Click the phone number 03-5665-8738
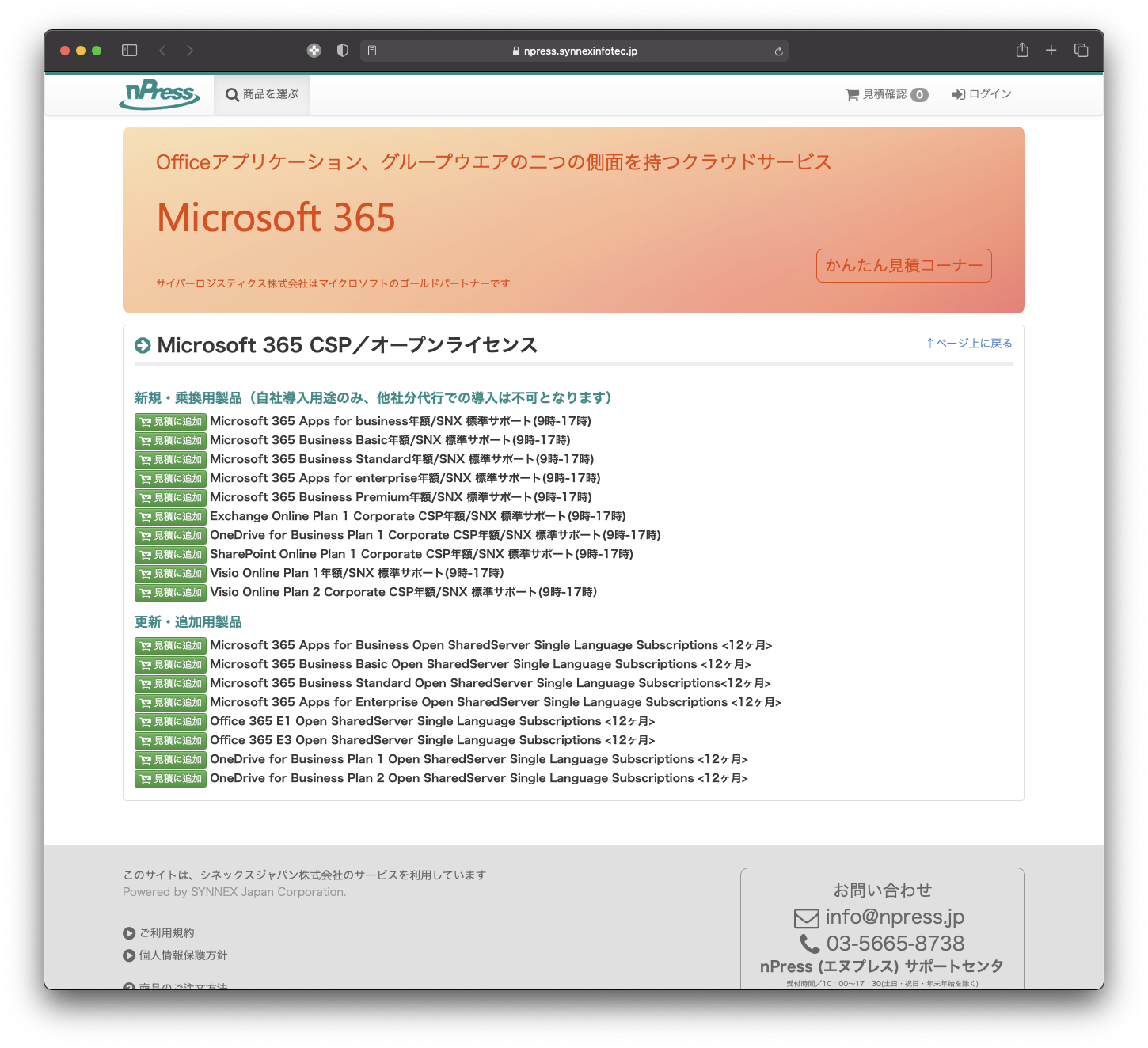This screenshot has width=1148, height=1048. point(895,944)
